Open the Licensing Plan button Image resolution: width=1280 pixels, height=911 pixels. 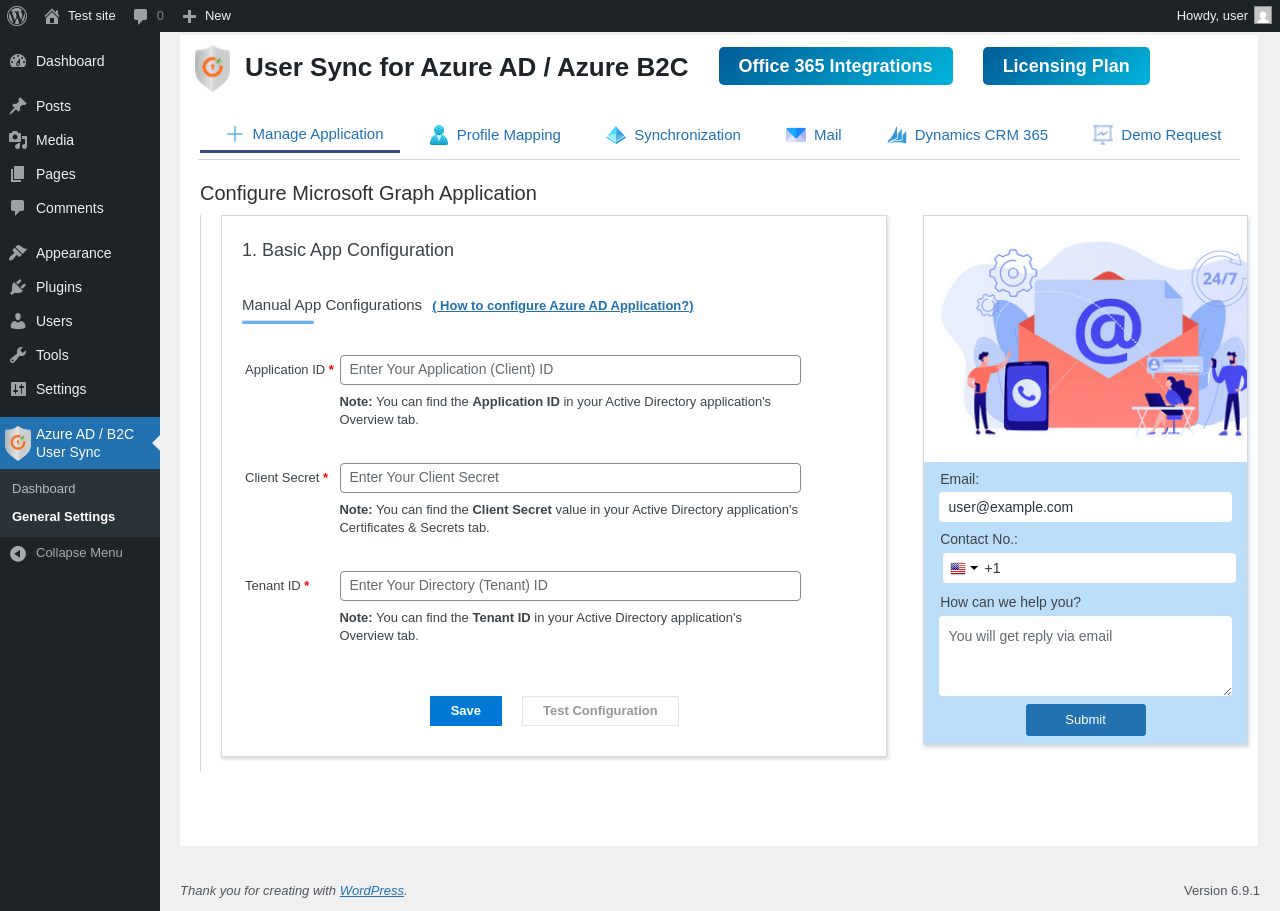1066,66
